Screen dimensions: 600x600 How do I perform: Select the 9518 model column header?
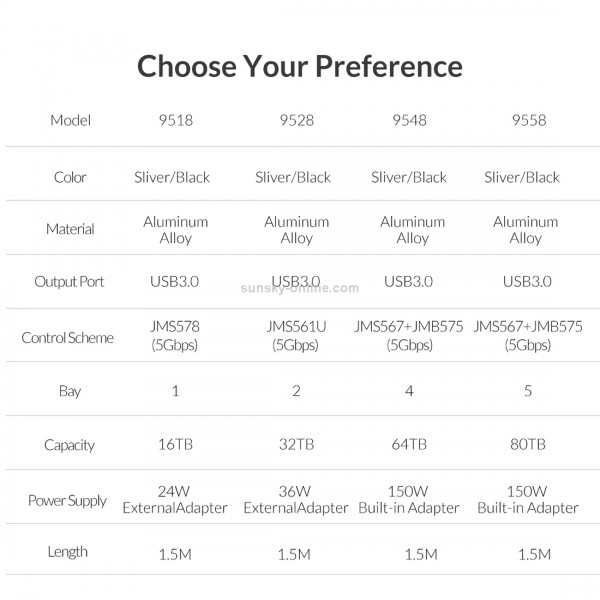176,121
